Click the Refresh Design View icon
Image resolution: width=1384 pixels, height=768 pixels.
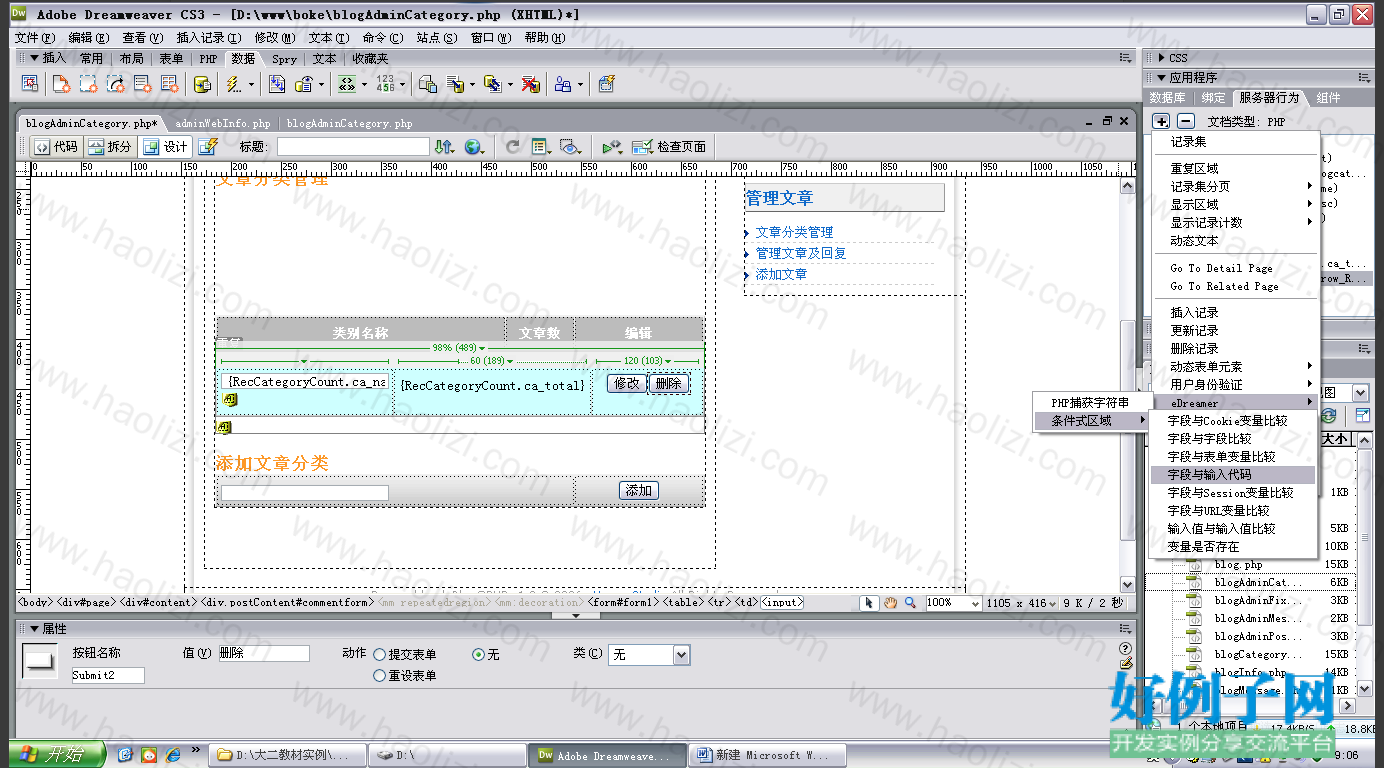click(x=513, y=147)
